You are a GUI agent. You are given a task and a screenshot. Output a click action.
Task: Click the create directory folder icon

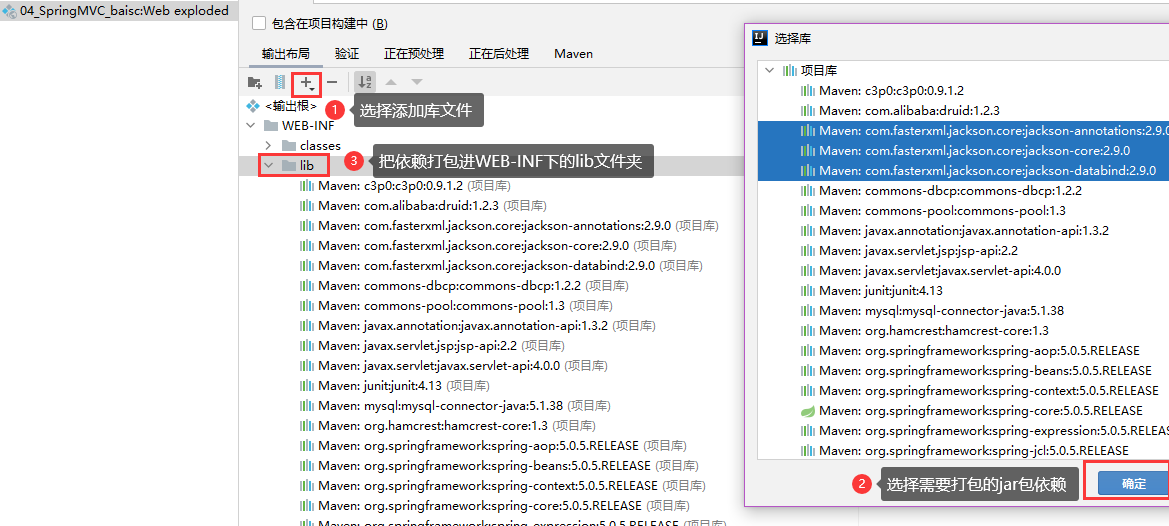(255, 82)
